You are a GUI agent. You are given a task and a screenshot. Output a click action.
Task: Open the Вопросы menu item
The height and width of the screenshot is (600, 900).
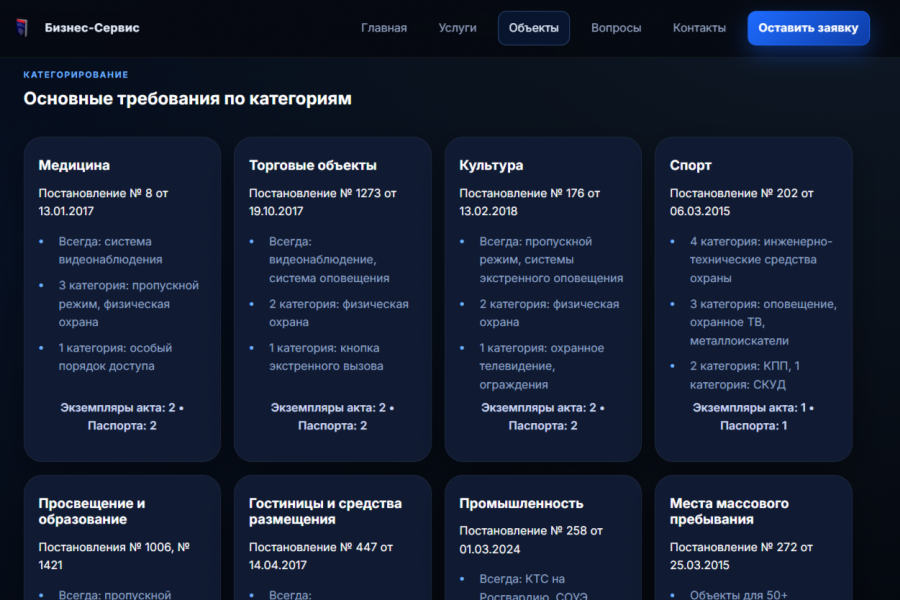616,28
